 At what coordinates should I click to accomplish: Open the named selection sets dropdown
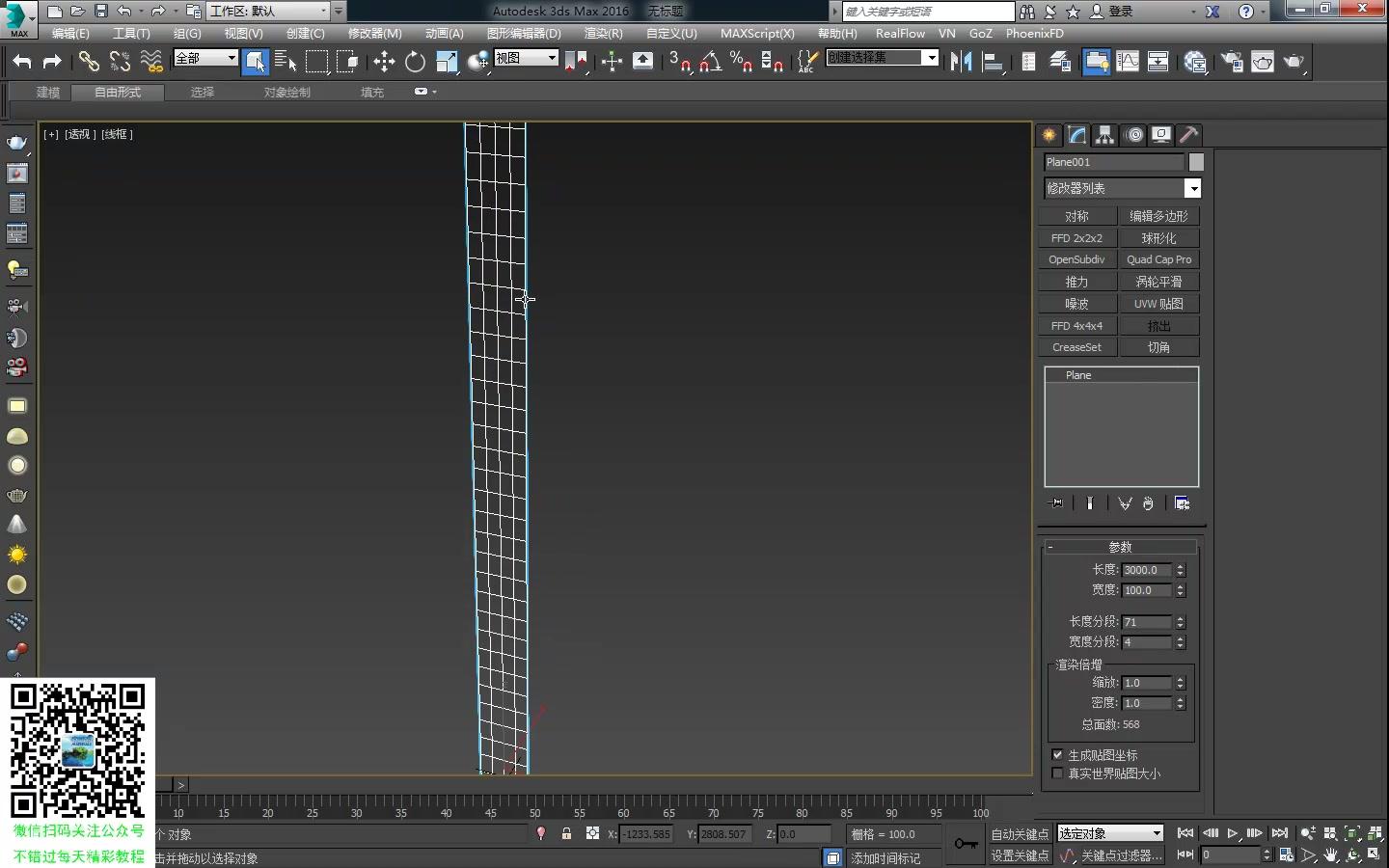click(x=931, y=58)
